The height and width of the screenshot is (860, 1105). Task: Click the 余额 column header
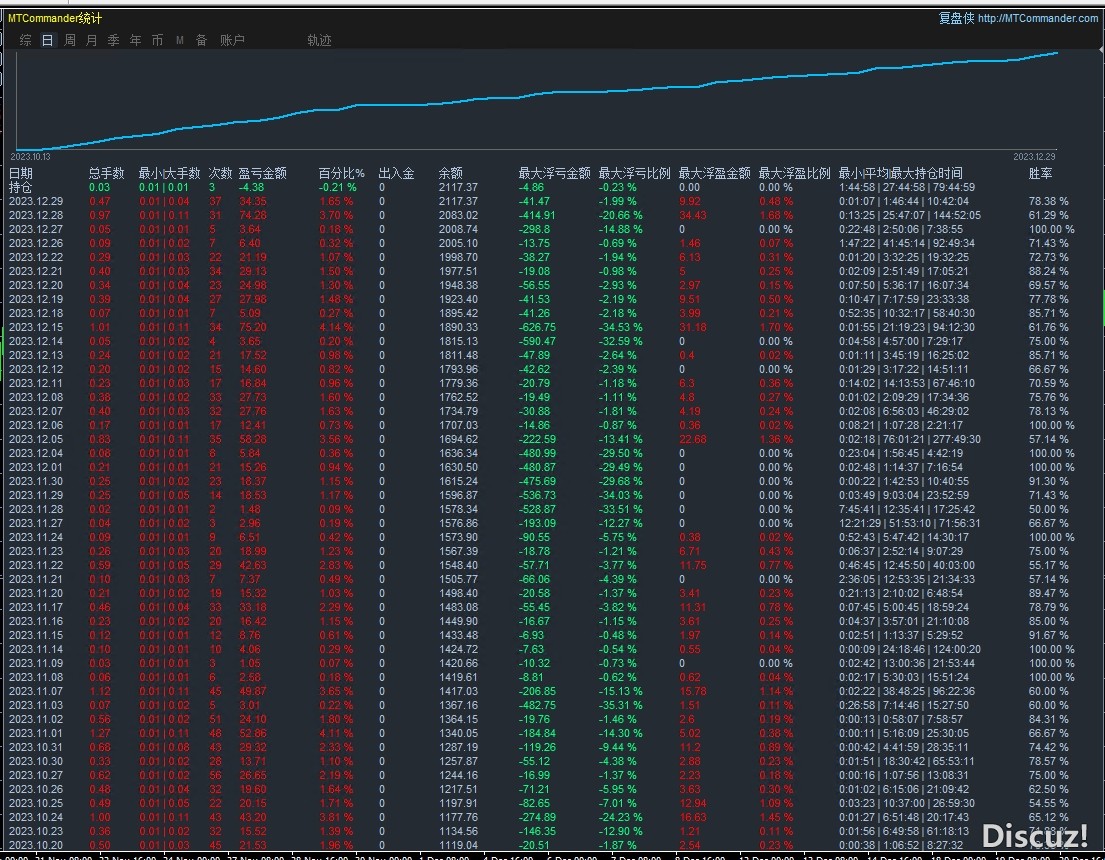(x=451, y=173)
